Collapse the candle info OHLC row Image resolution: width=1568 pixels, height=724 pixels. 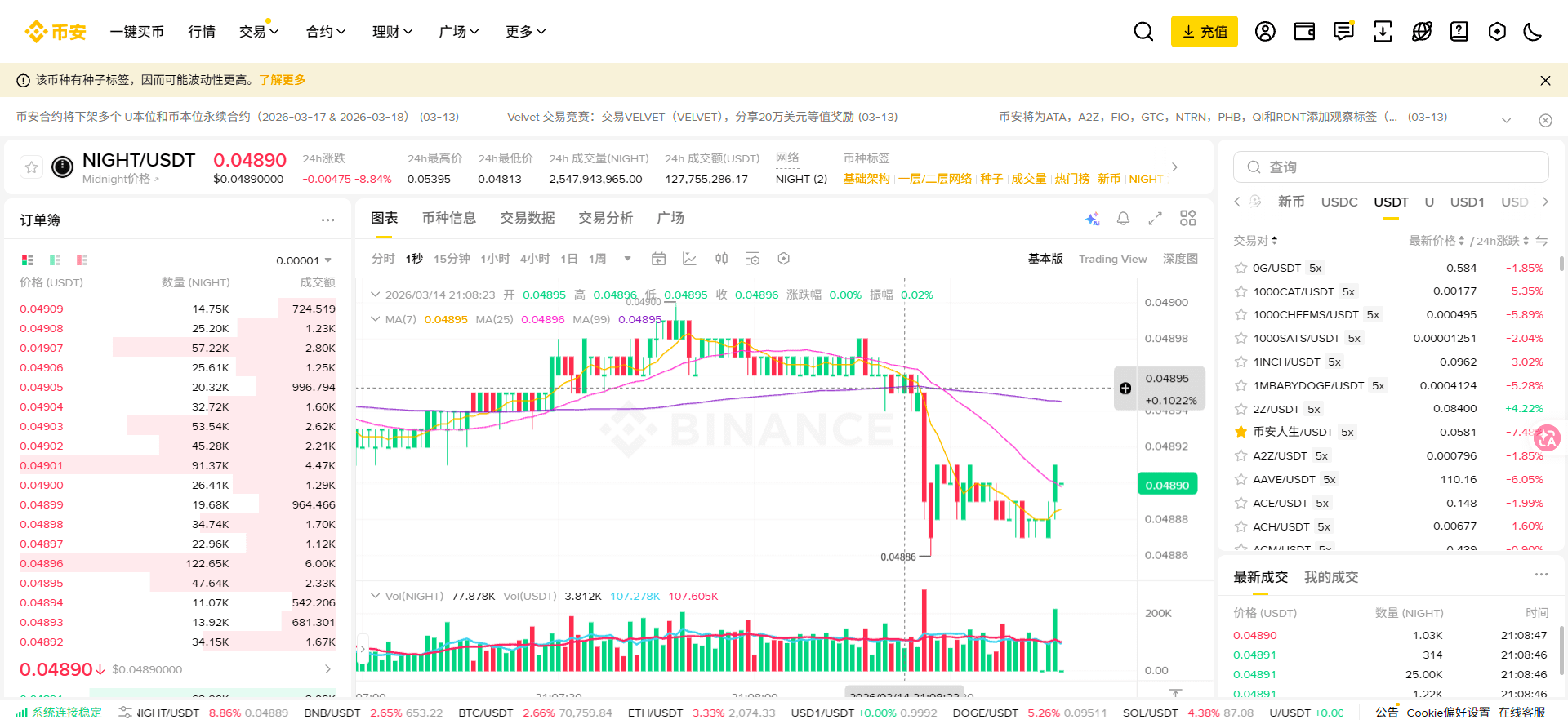coord(375,295)
